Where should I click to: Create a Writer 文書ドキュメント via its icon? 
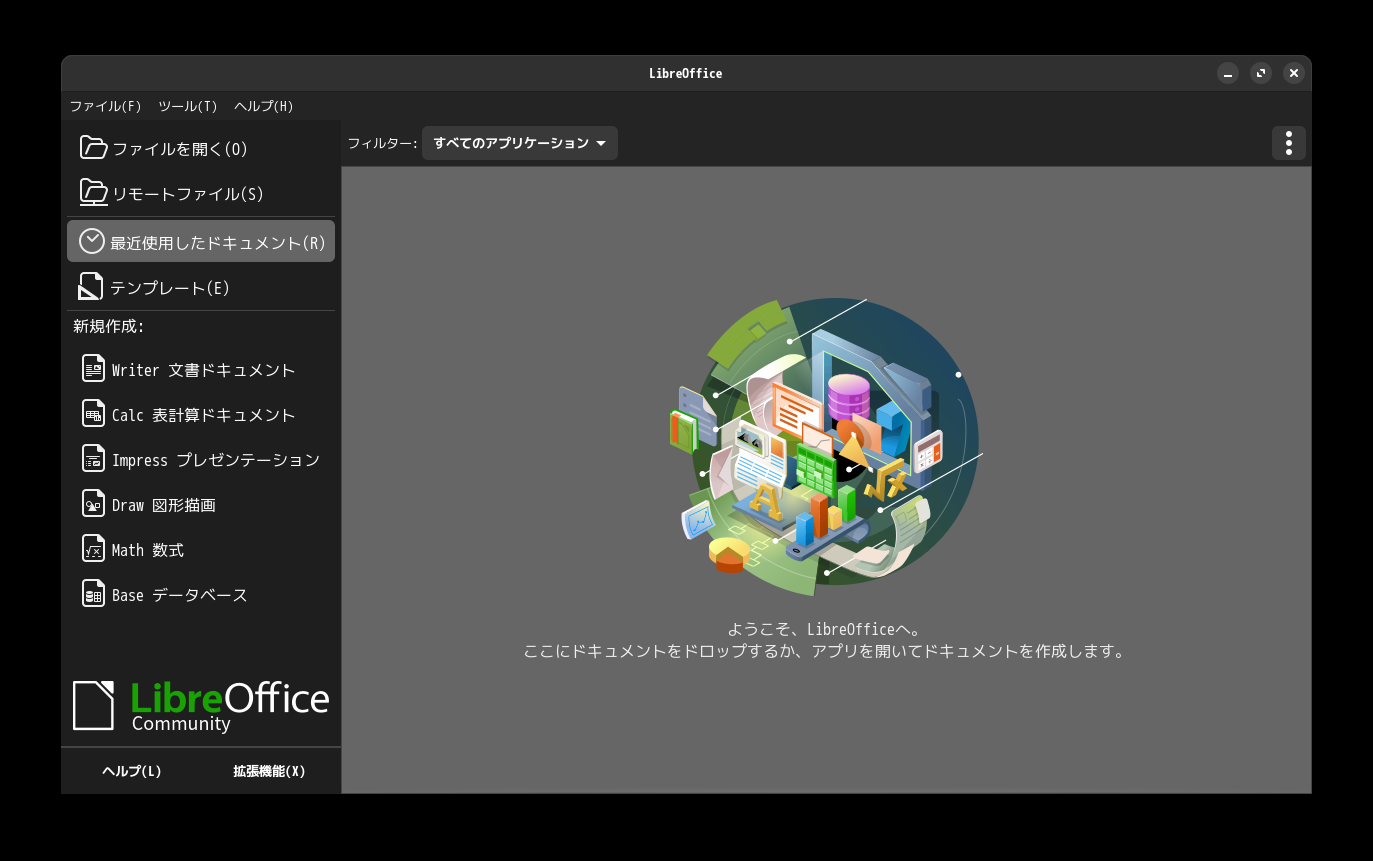[x=93, y=369]
